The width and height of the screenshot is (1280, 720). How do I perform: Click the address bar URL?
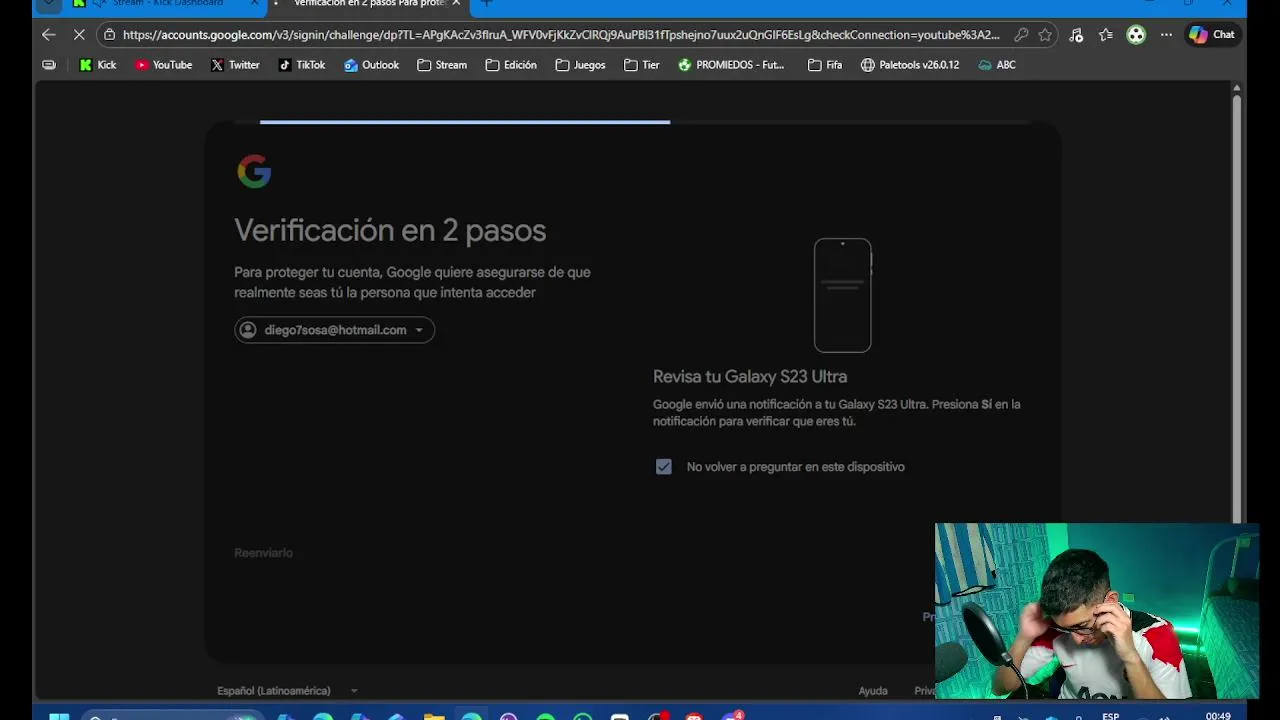pyautogui.click(x=560, y=35)
